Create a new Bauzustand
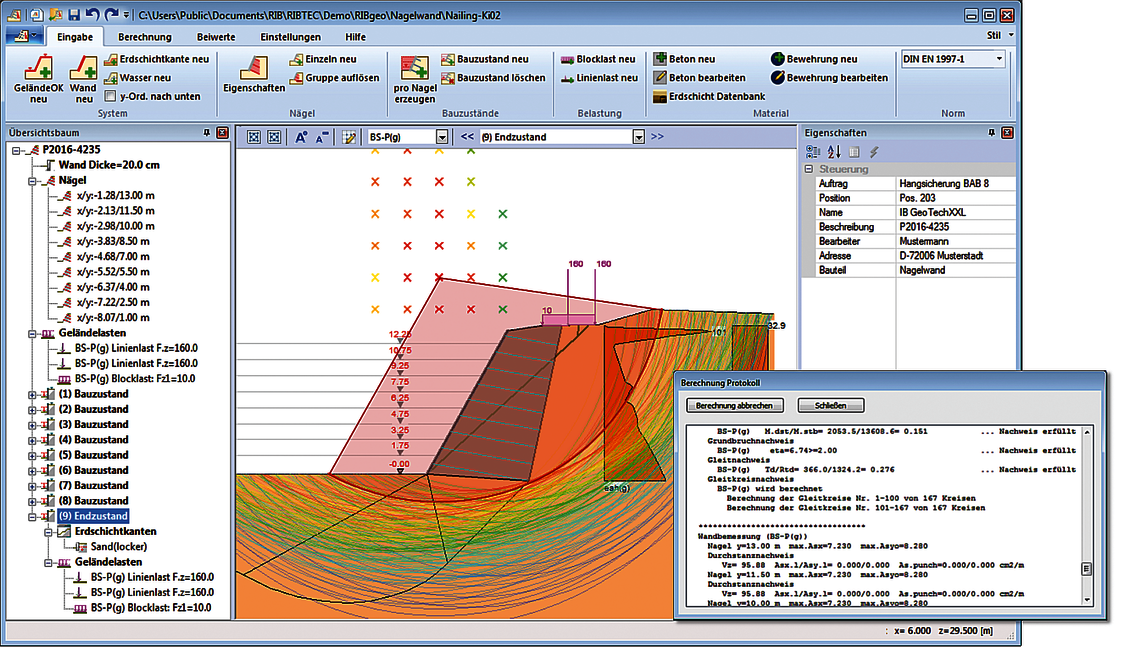 point(485,59)
